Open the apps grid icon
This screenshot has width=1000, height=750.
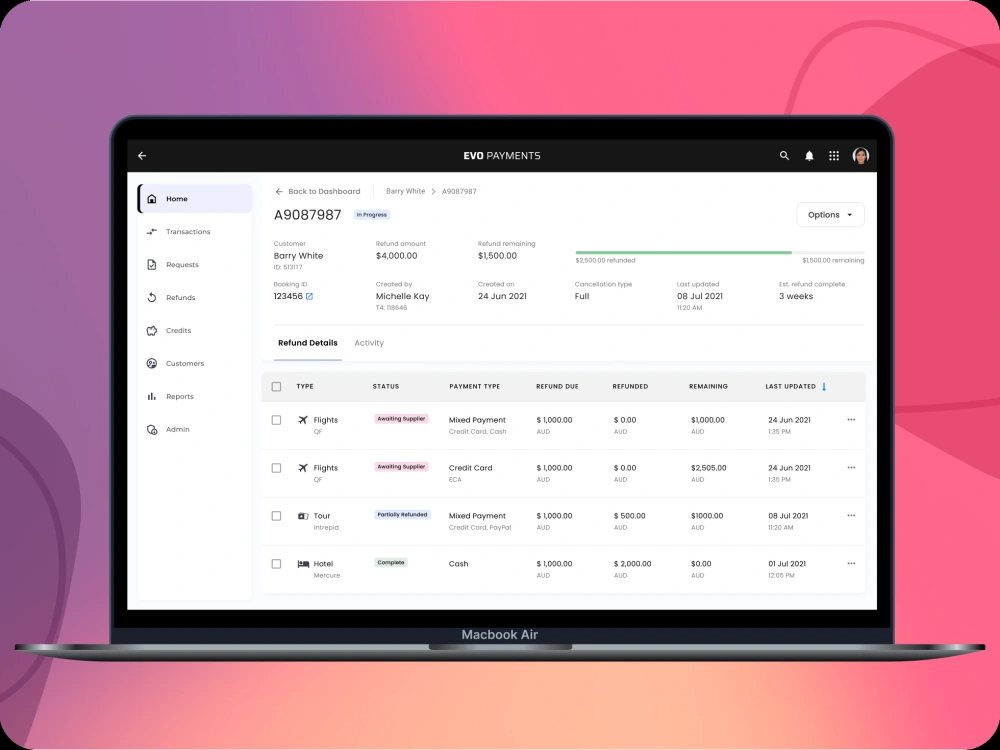coord(834,156)
